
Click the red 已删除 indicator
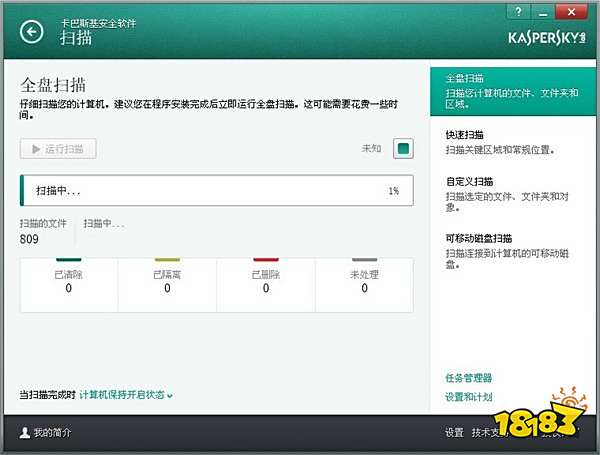point(265,258)
